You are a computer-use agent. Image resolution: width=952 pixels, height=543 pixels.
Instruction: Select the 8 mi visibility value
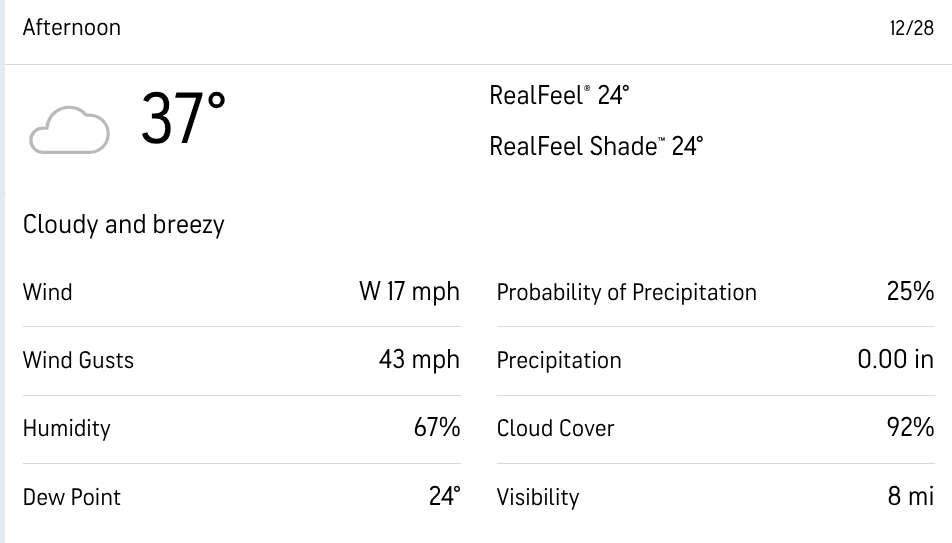[910, 497]
